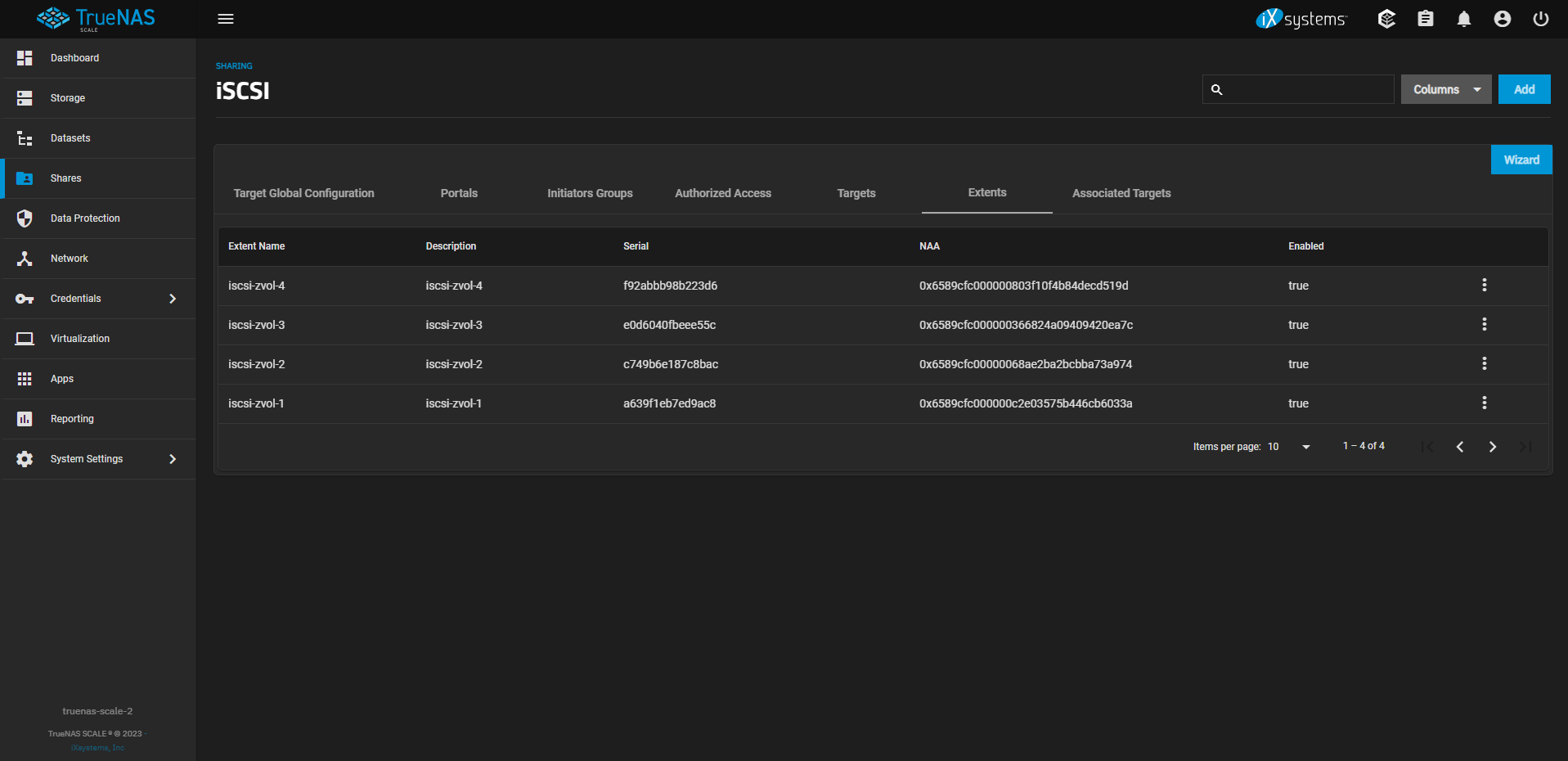This screenshot has height=761, width=1568.
Task: Toggle the hamburger sidebar menu icon
Action: point(226,19)
